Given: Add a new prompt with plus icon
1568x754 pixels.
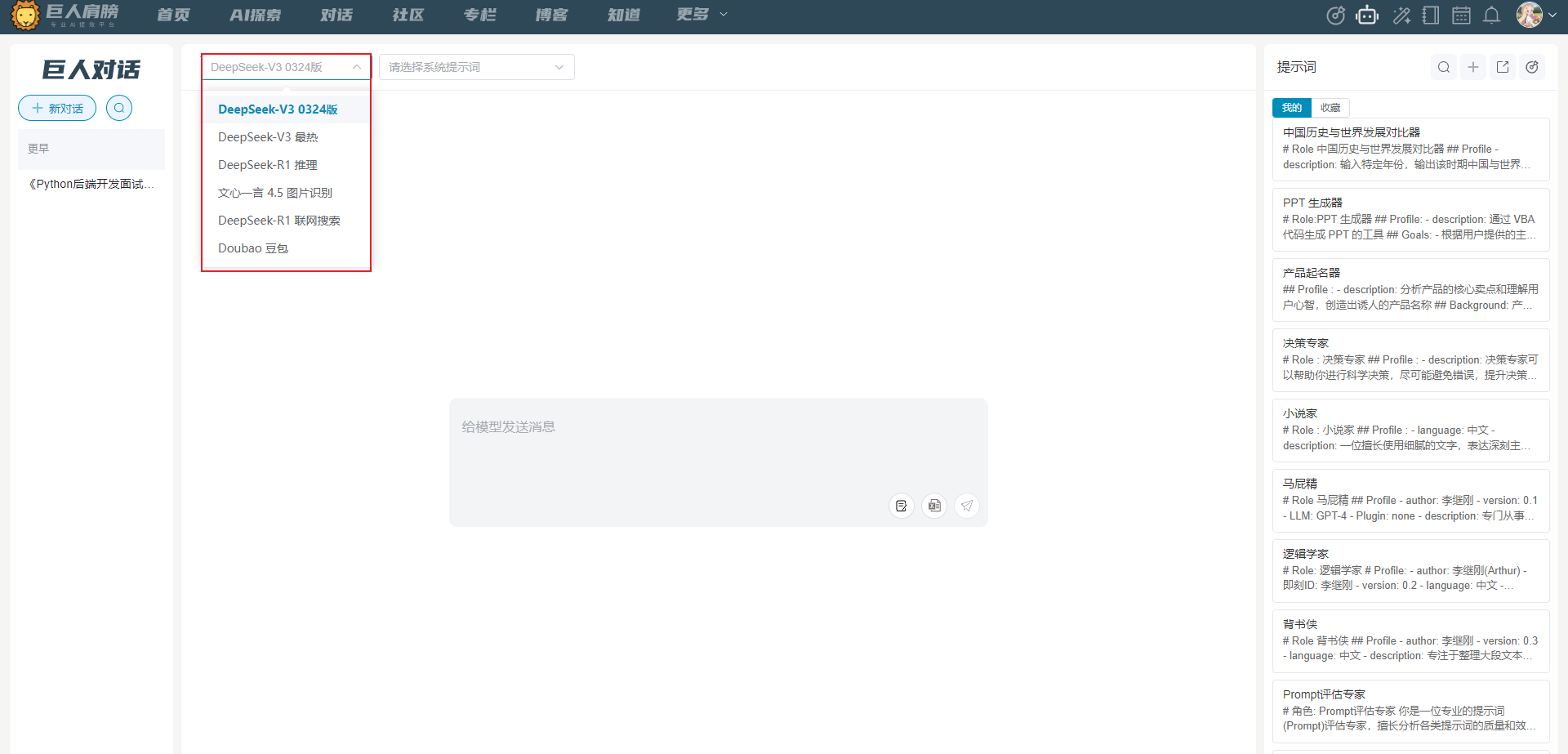Looking at the screenshot, I should [1473, 67].
